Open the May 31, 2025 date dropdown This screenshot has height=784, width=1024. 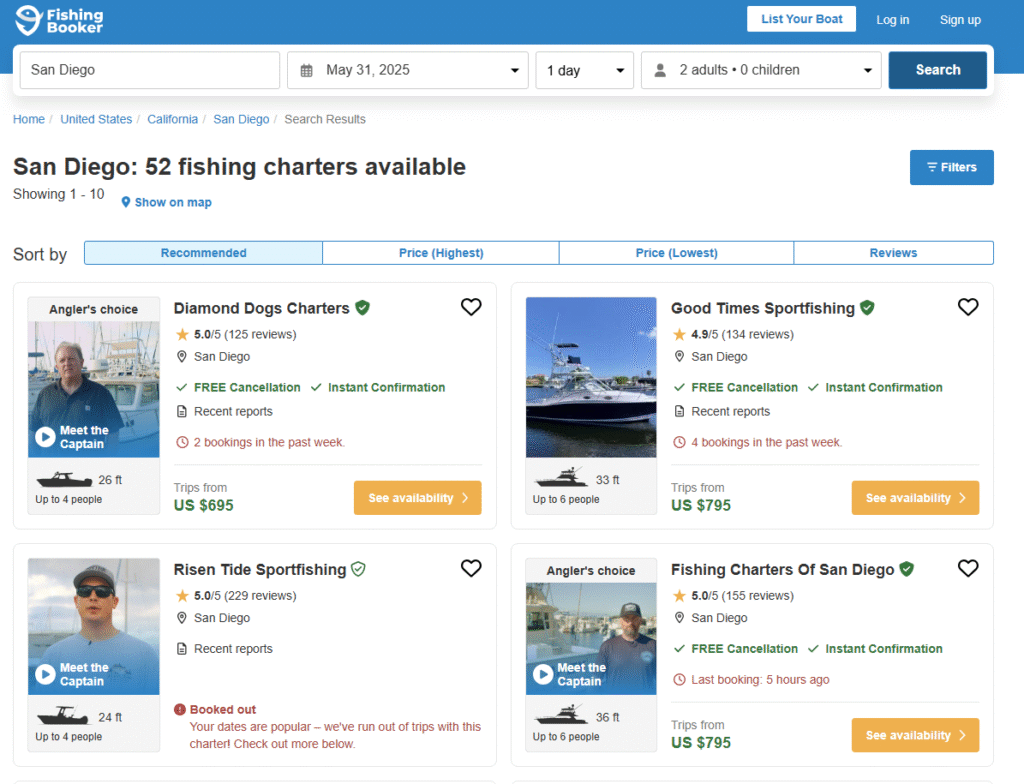tap(408, 71)
